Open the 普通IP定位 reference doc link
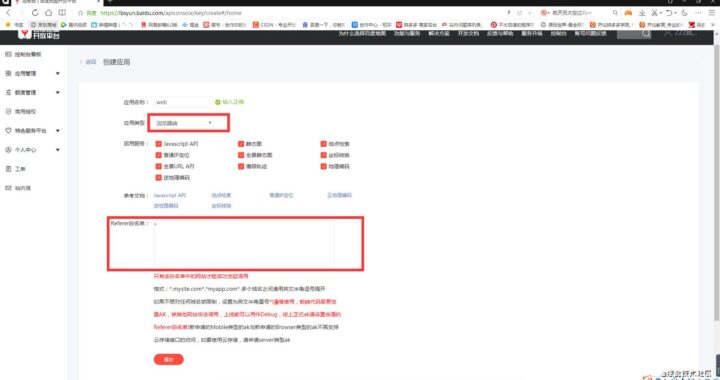The height and width of the screenshot is (380, 720). (281, 196)
